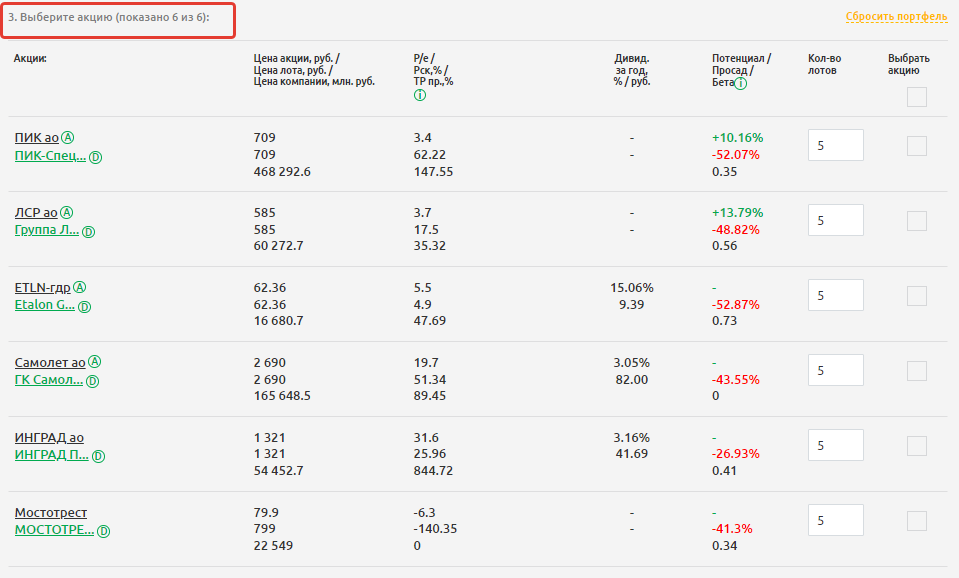
Task: Tick the select-all checkbox under Выбрать акцию
Action: 916,97
